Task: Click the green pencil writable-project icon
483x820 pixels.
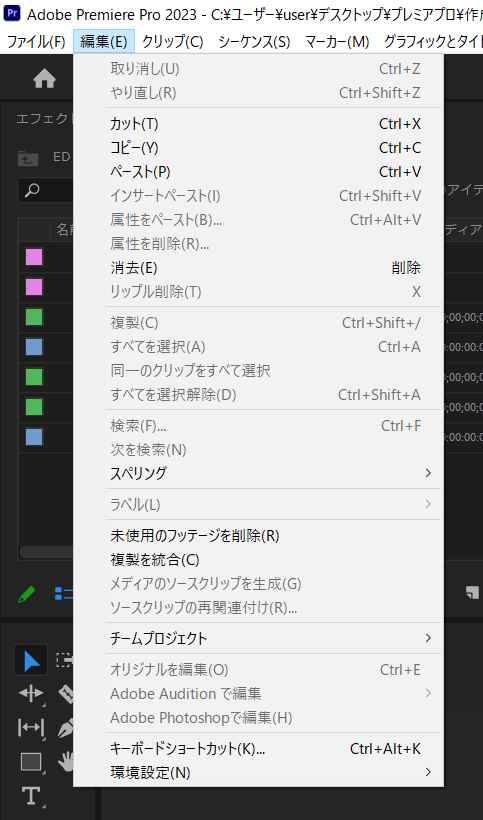Action: click(x=27, y=594)
